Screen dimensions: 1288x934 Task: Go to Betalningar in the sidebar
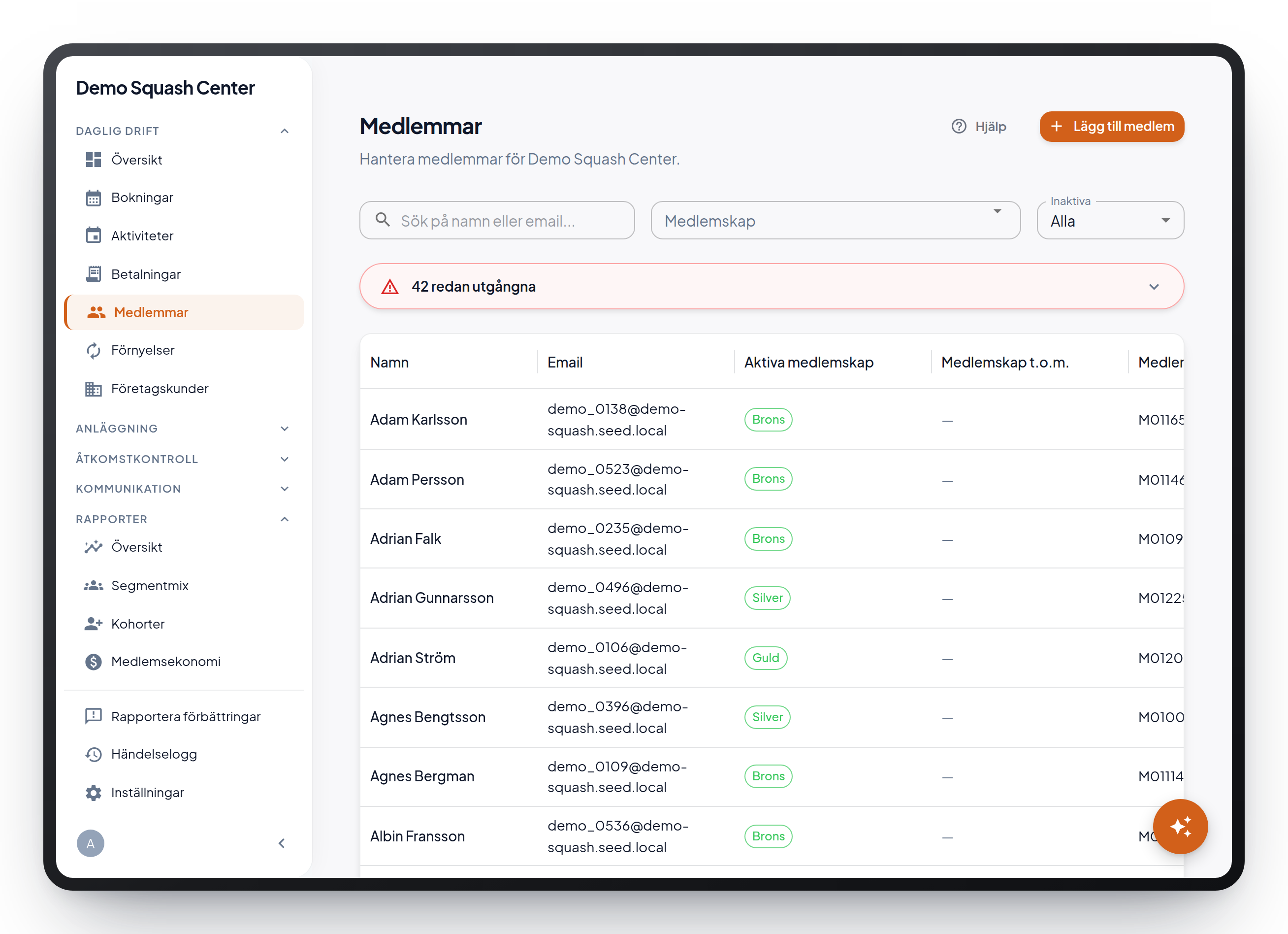coord(184,274)
